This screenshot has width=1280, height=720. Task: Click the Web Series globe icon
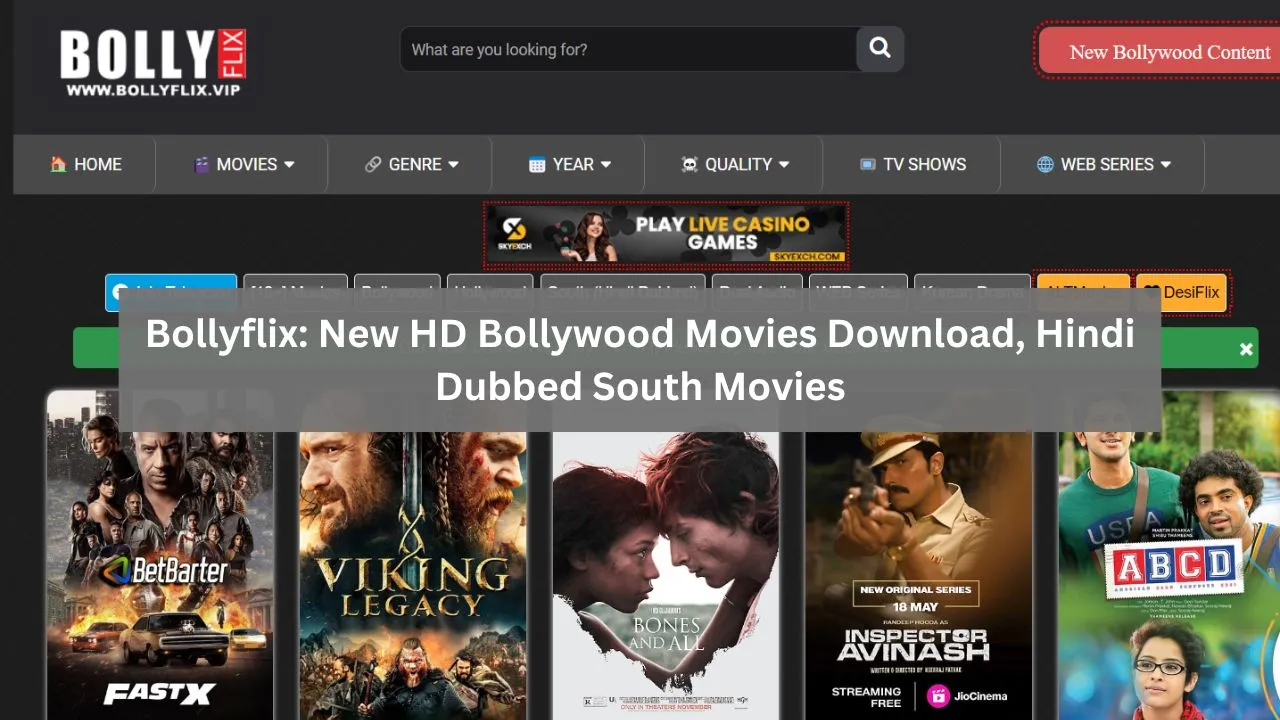(1045, 164)
